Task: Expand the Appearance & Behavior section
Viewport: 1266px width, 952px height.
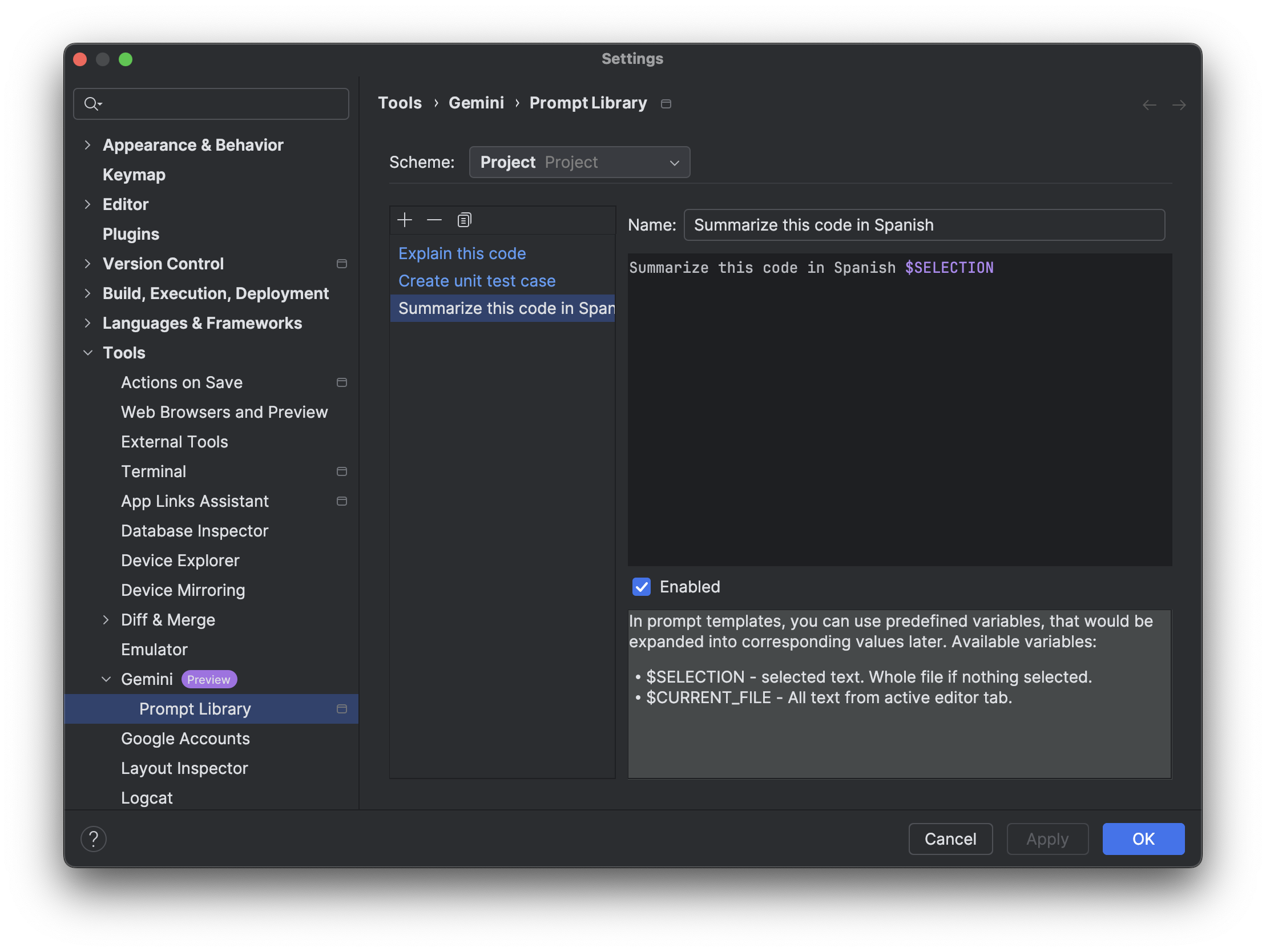Action: click(x=88, y=144)
